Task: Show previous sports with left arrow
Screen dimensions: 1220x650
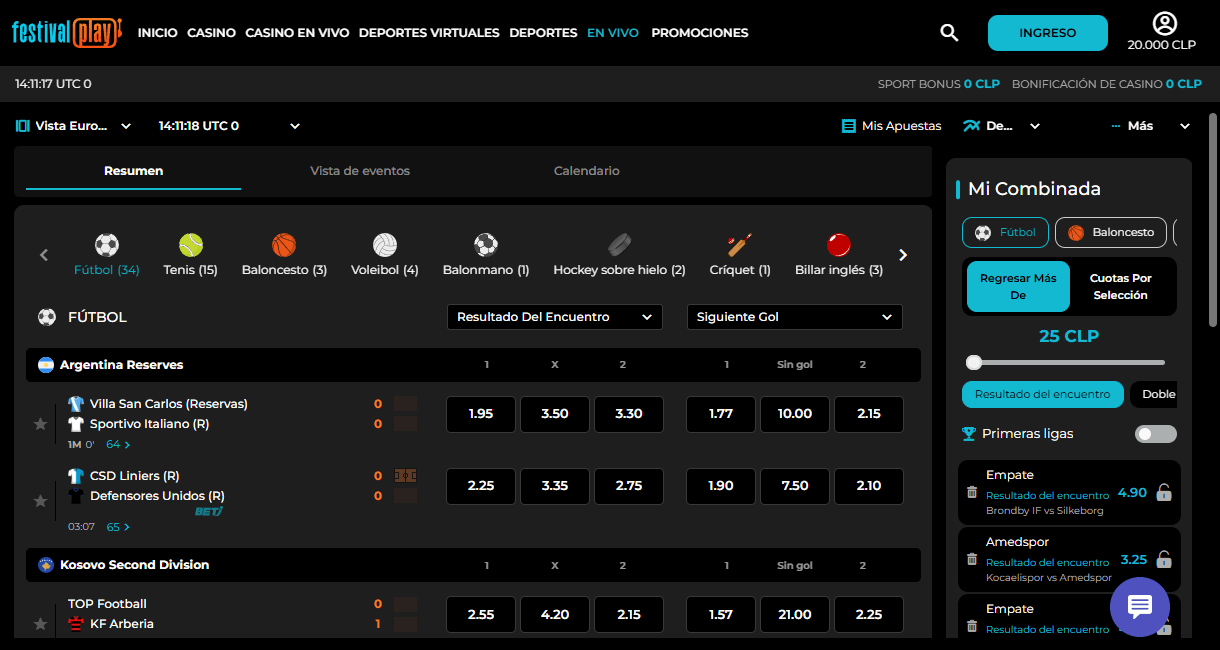Action: [x=44, y=255]
